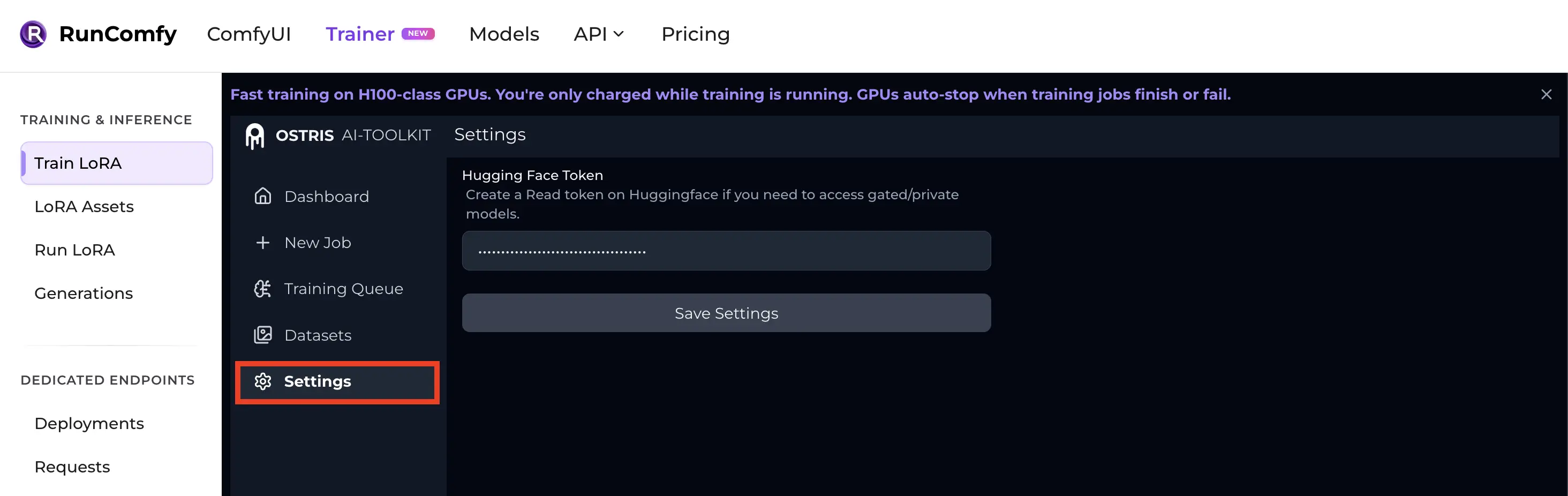The height and width of the screenshot is (496, 1568).
Task: Open the Requests page
Action: click(72, 467)
